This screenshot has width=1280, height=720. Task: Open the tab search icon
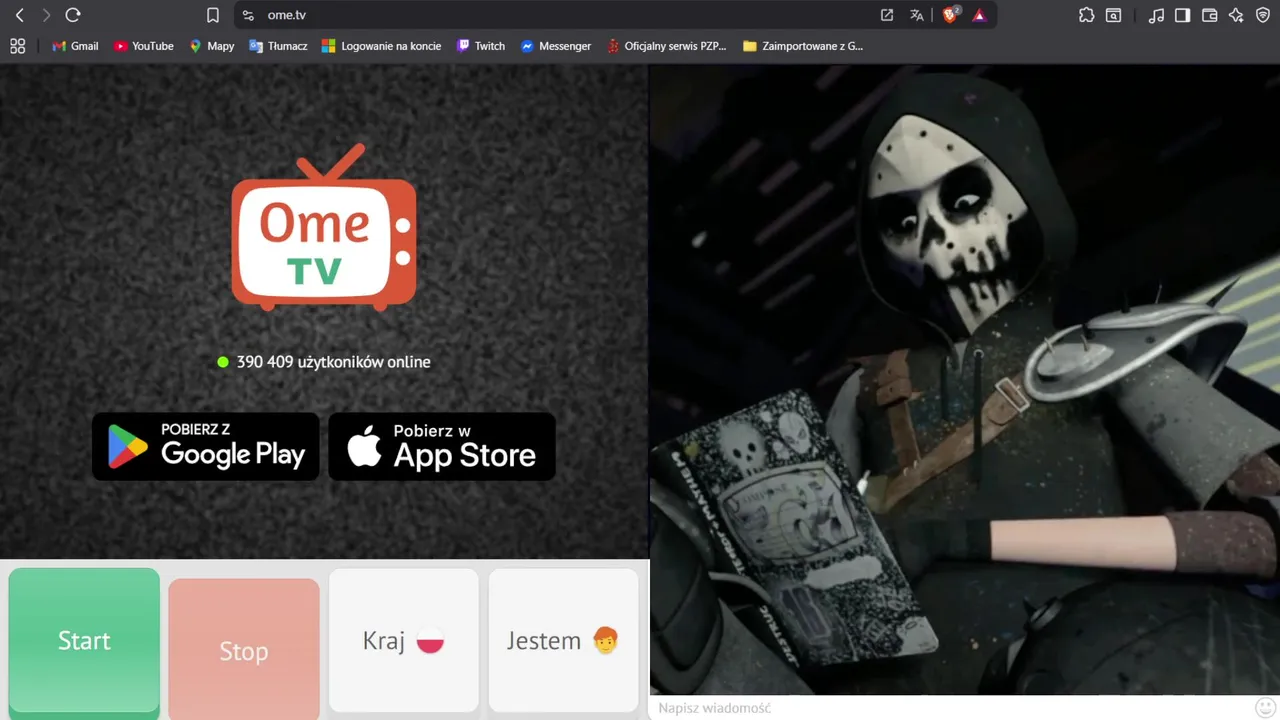pyautogui.click(x=1114, y=15)
